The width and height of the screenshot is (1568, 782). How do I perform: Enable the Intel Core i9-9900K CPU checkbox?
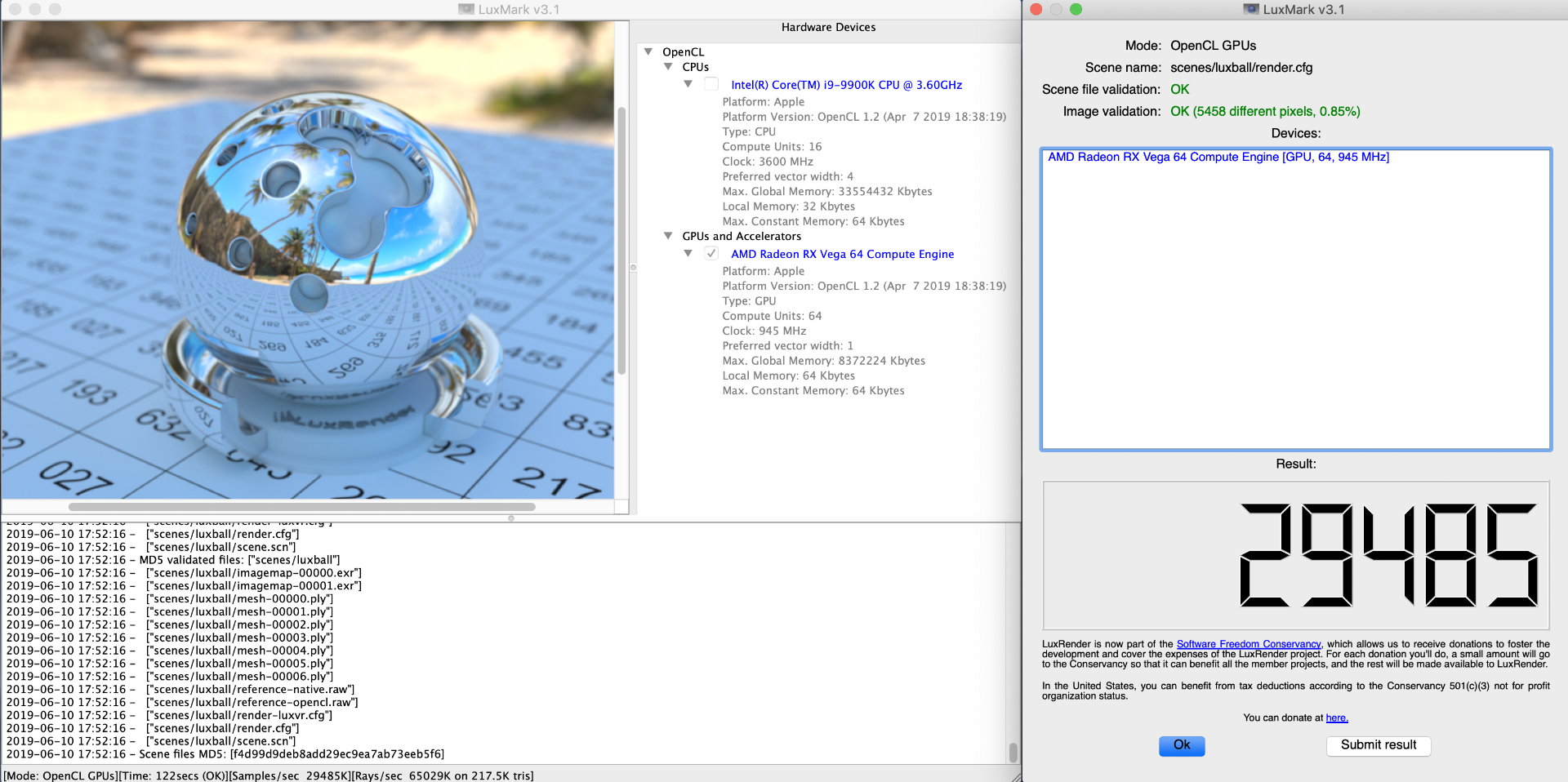pos(711,84)
